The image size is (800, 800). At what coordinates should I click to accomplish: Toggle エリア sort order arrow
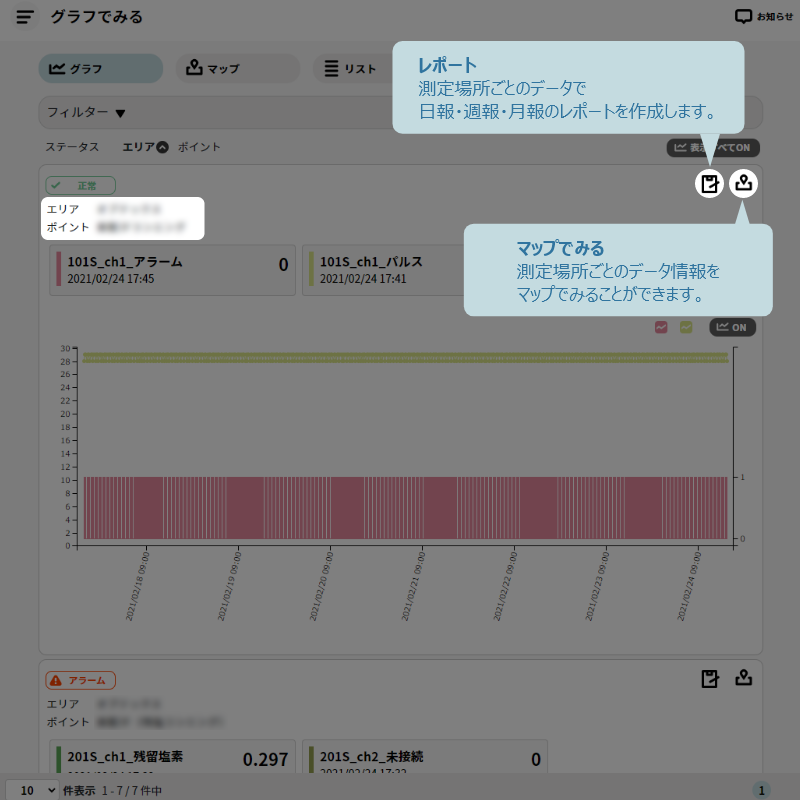pyautogui.click(x=162, y=147)
